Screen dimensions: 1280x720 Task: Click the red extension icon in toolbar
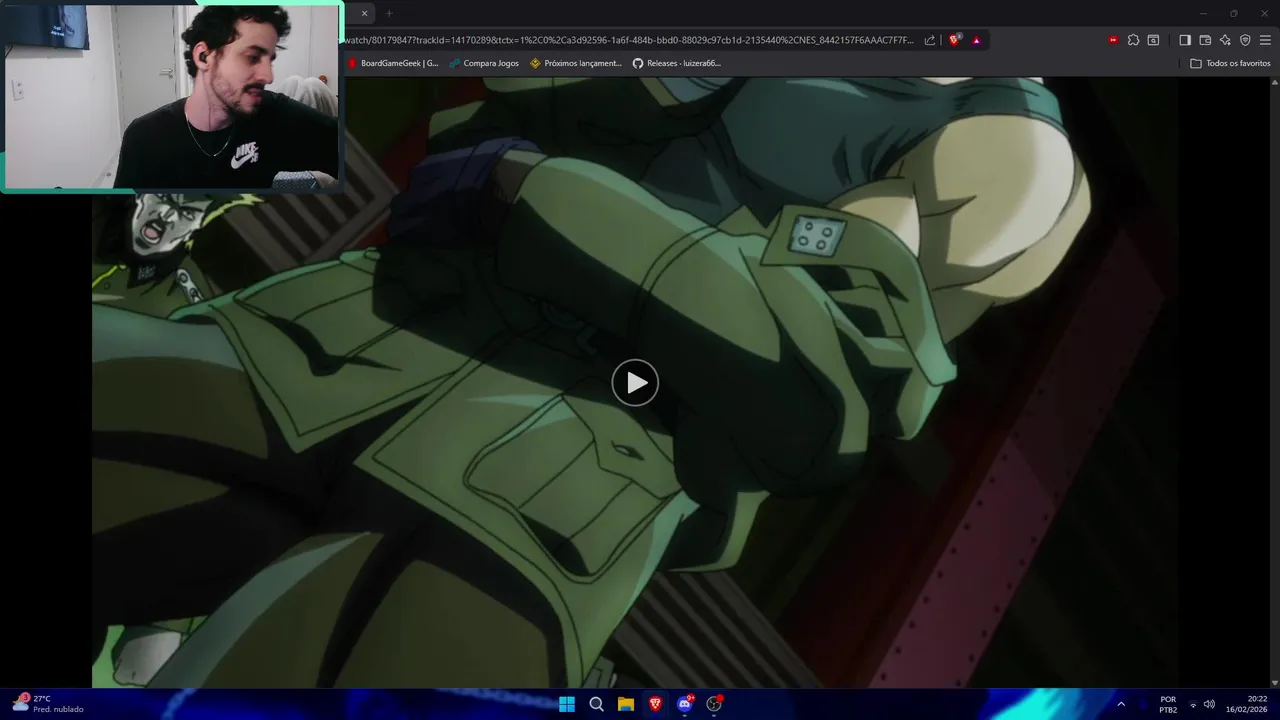tap(1113, 40)
